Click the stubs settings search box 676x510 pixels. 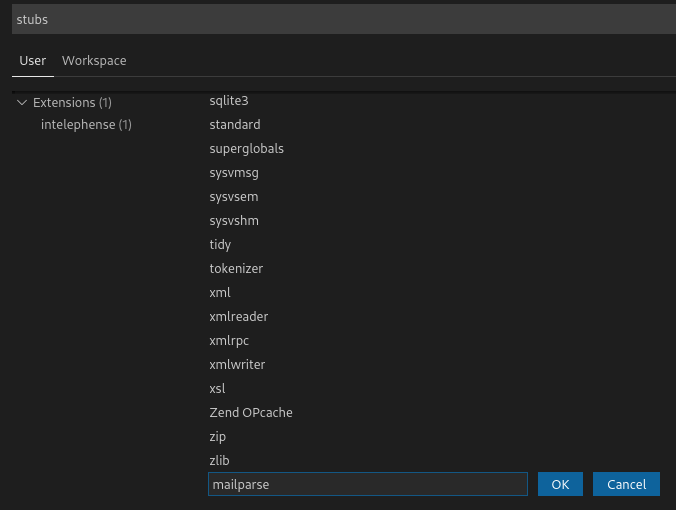pyautogui.click(x=344, y=19)
